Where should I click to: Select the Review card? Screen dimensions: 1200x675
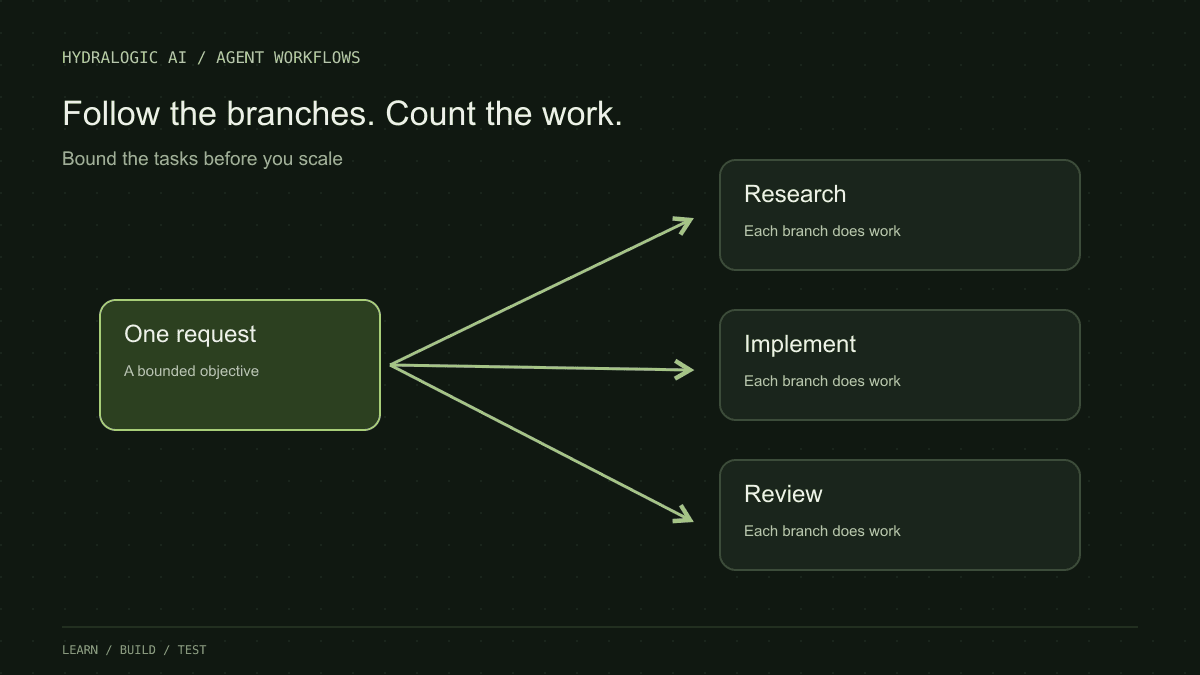(x=900, y=515)
